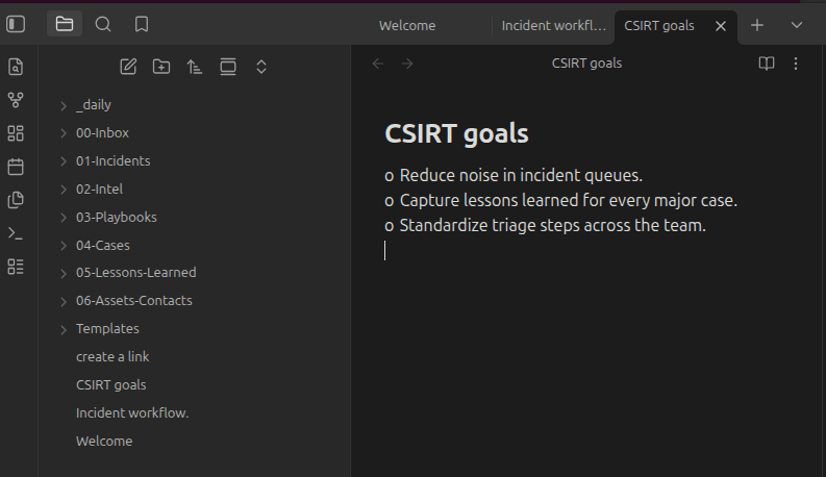
Task: Switch to the Incident workfl... tab
Action: tap(553, 26)
